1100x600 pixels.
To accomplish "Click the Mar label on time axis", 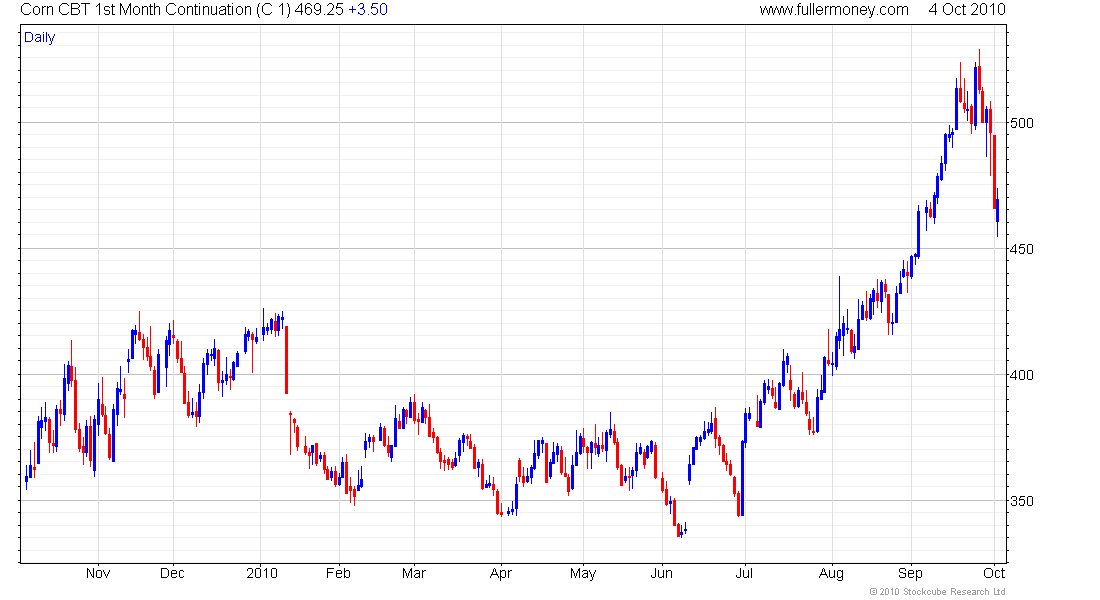I will pos(414,573).
